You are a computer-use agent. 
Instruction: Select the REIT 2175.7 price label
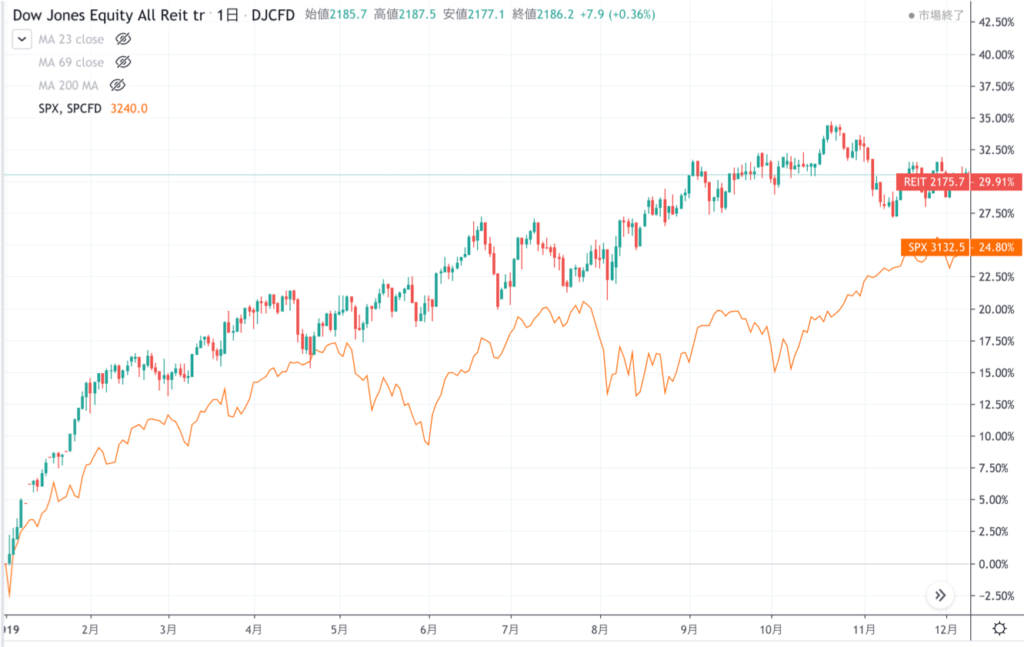coord(934,181)
